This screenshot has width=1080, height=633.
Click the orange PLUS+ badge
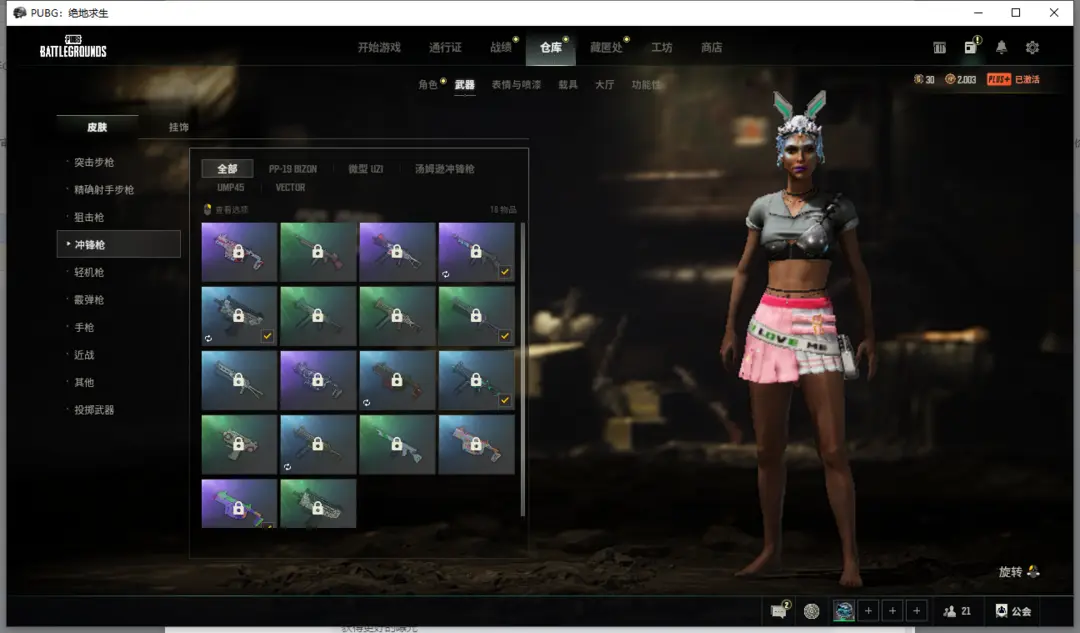999,79
